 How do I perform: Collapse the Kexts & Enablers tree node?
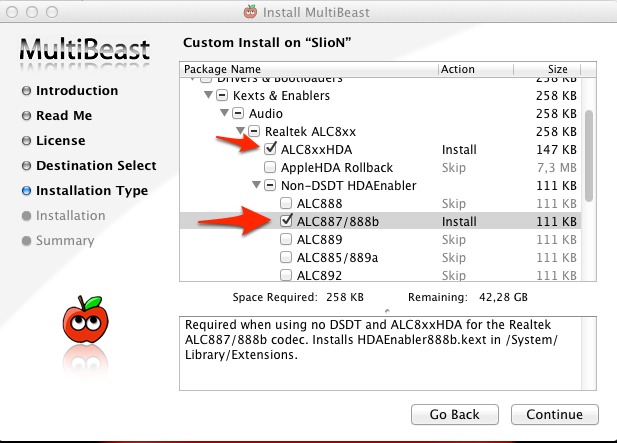tap(208, 95)
